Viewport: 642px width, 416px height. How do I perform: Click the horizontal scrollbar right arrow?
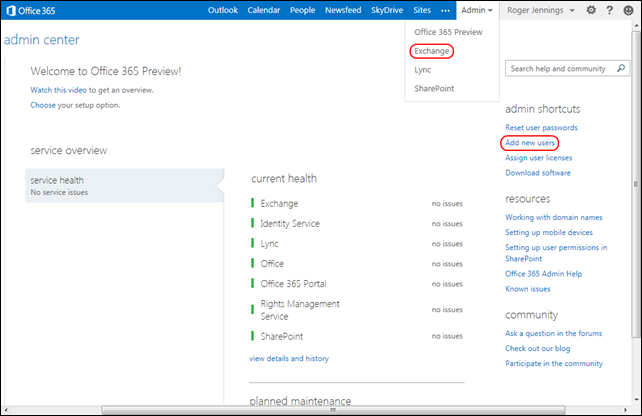click(x=625, y=410)
